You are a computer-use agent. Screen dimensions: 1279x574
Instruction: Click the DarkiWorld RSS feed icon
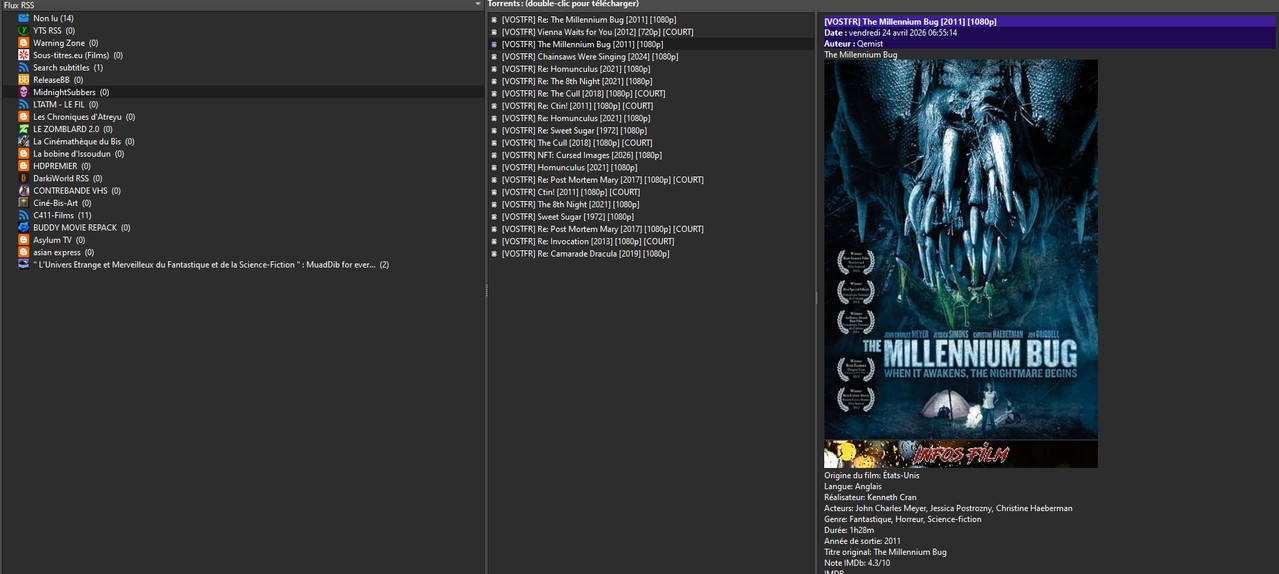click(x=24, y=178)
